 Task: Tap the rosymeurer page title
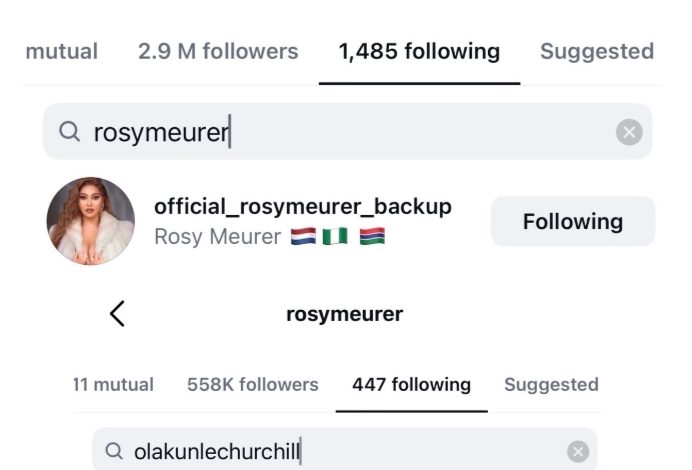(x=344, y=314)
